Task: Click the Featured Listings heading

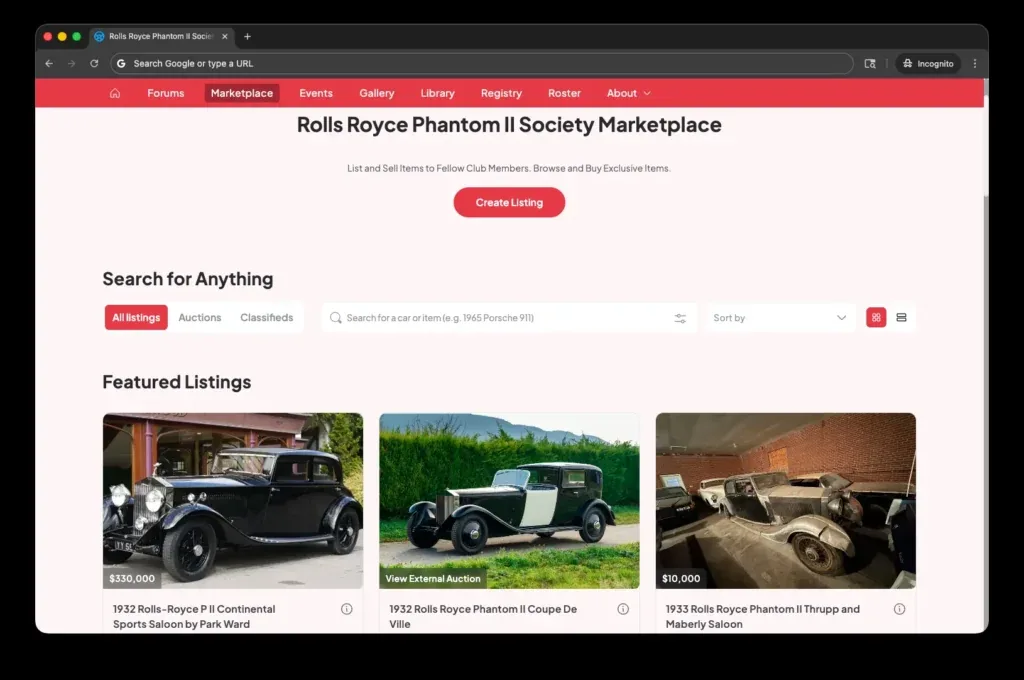Action: 177,381
